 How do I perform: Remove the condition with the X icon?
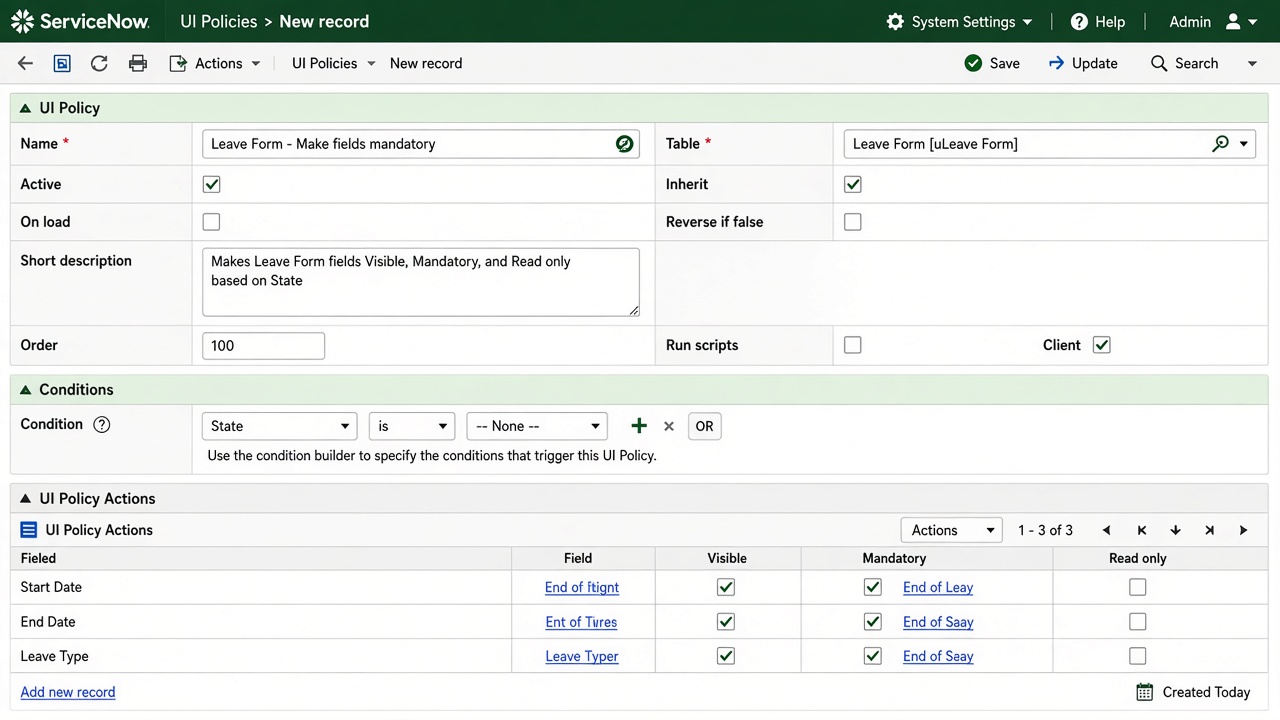(669, 426)
